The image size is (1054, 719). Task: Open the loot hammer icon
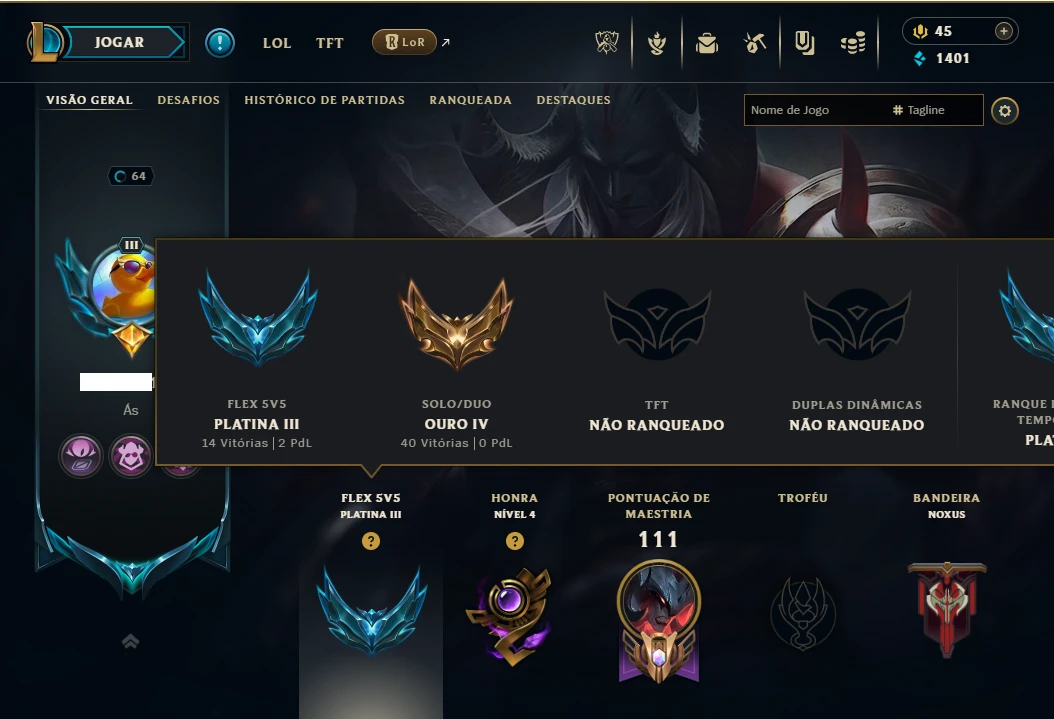[x=755, y=43]
